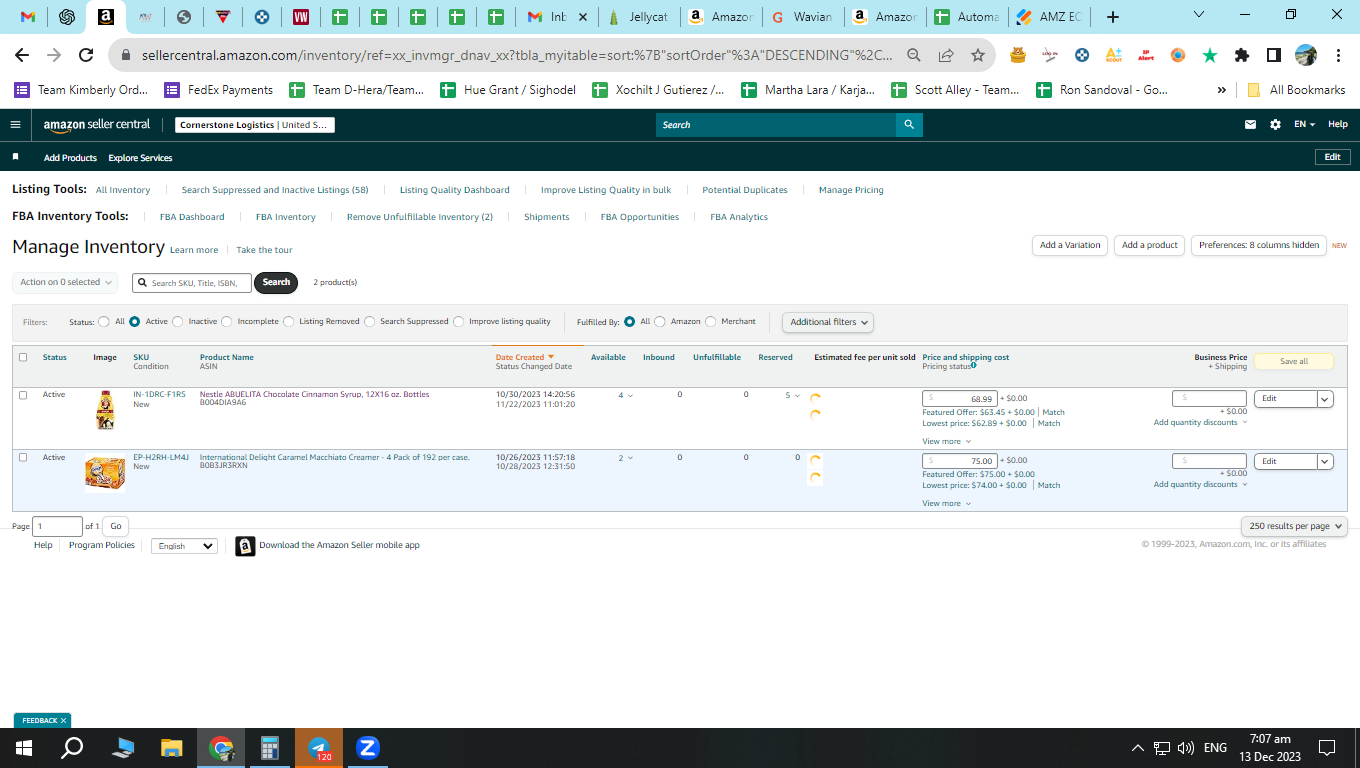Open Search Suppressed and Inactive Listings (58)
The image size is (1360, 768).
click(275, 190)
